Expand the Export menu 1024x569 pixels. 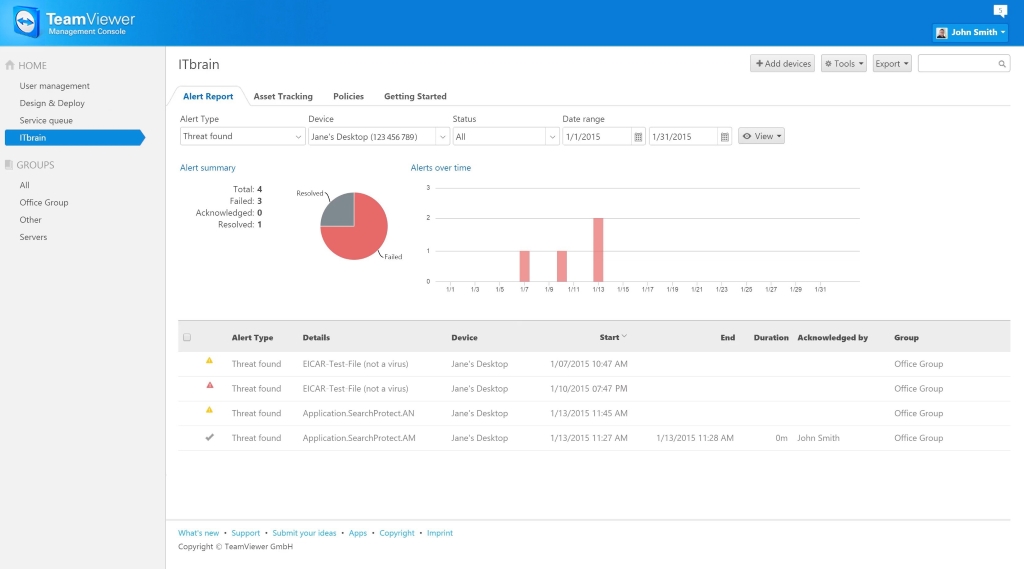(x=892, y=63)
